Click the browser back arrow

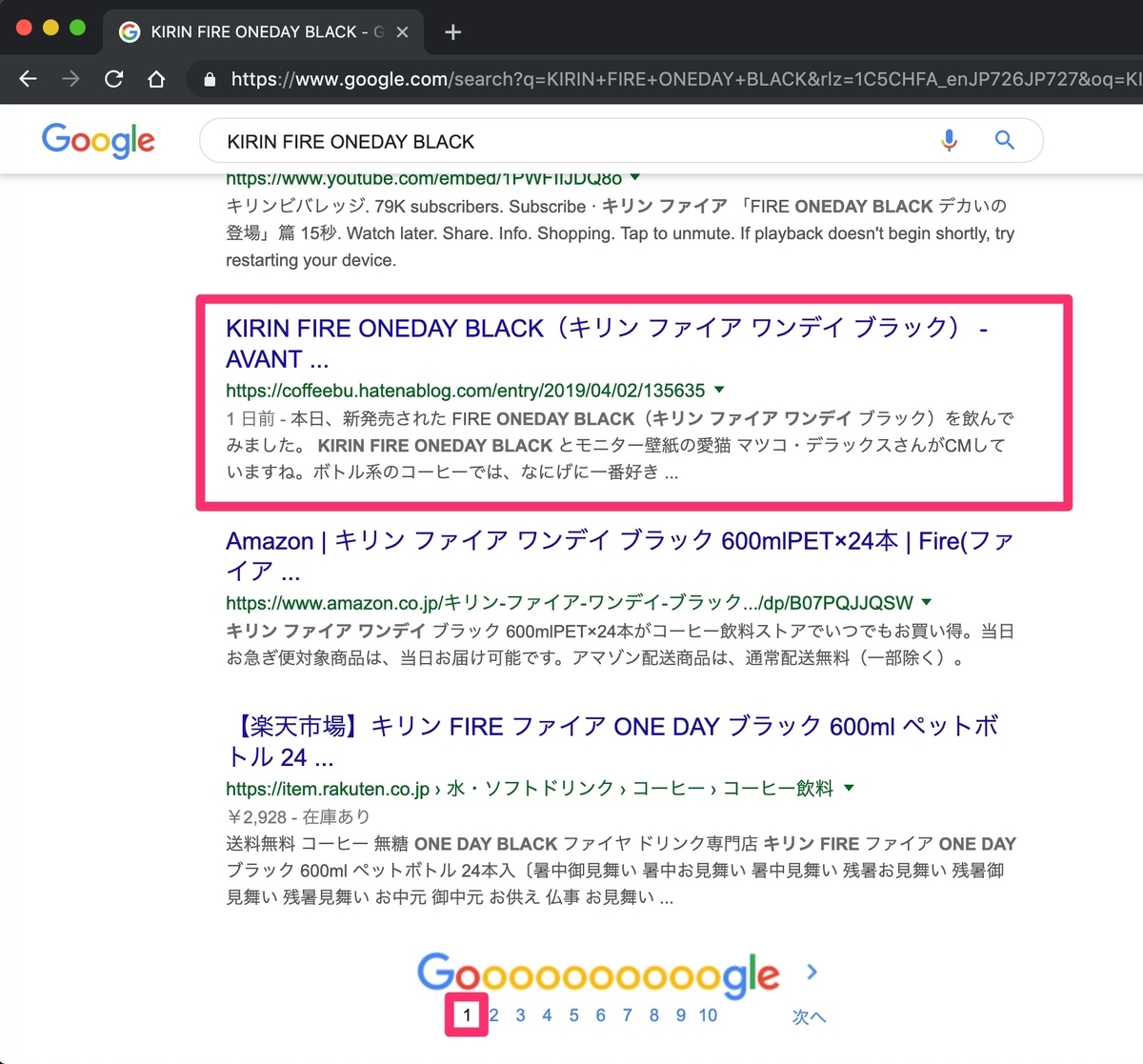pyautogui.click(x=29, y=79)
